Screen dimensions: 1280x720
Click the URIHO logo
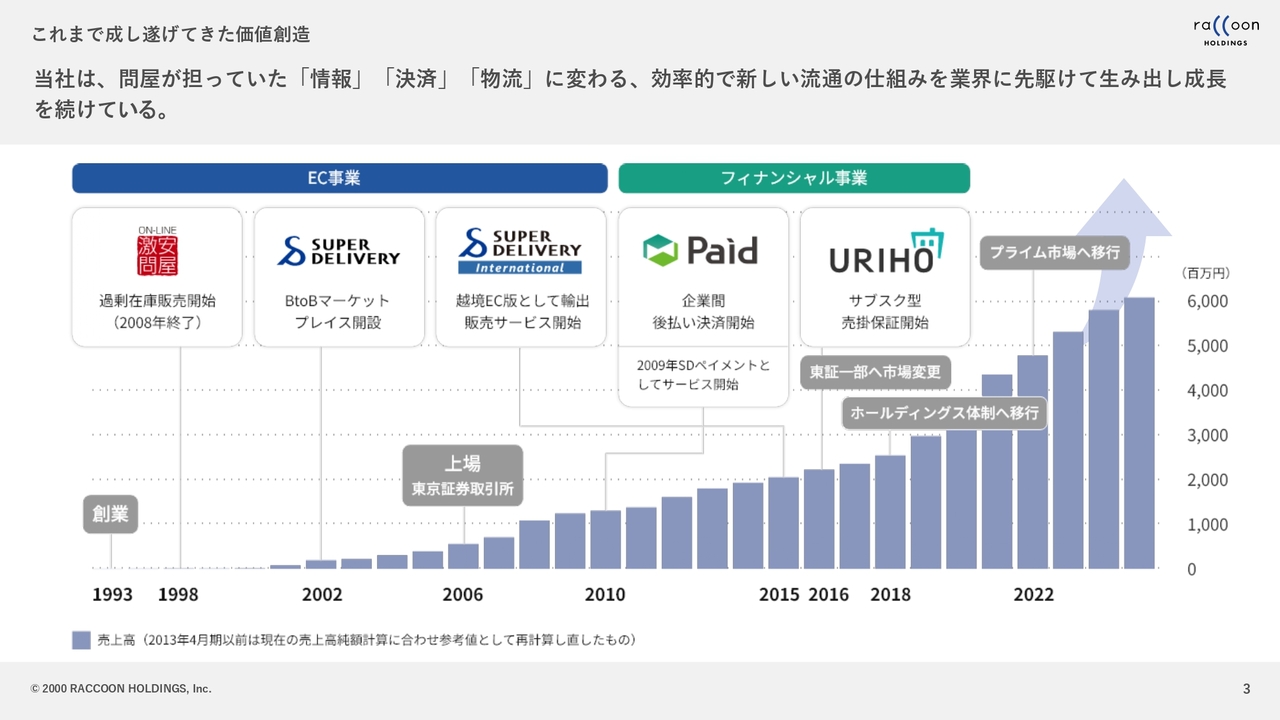[885, 252]
